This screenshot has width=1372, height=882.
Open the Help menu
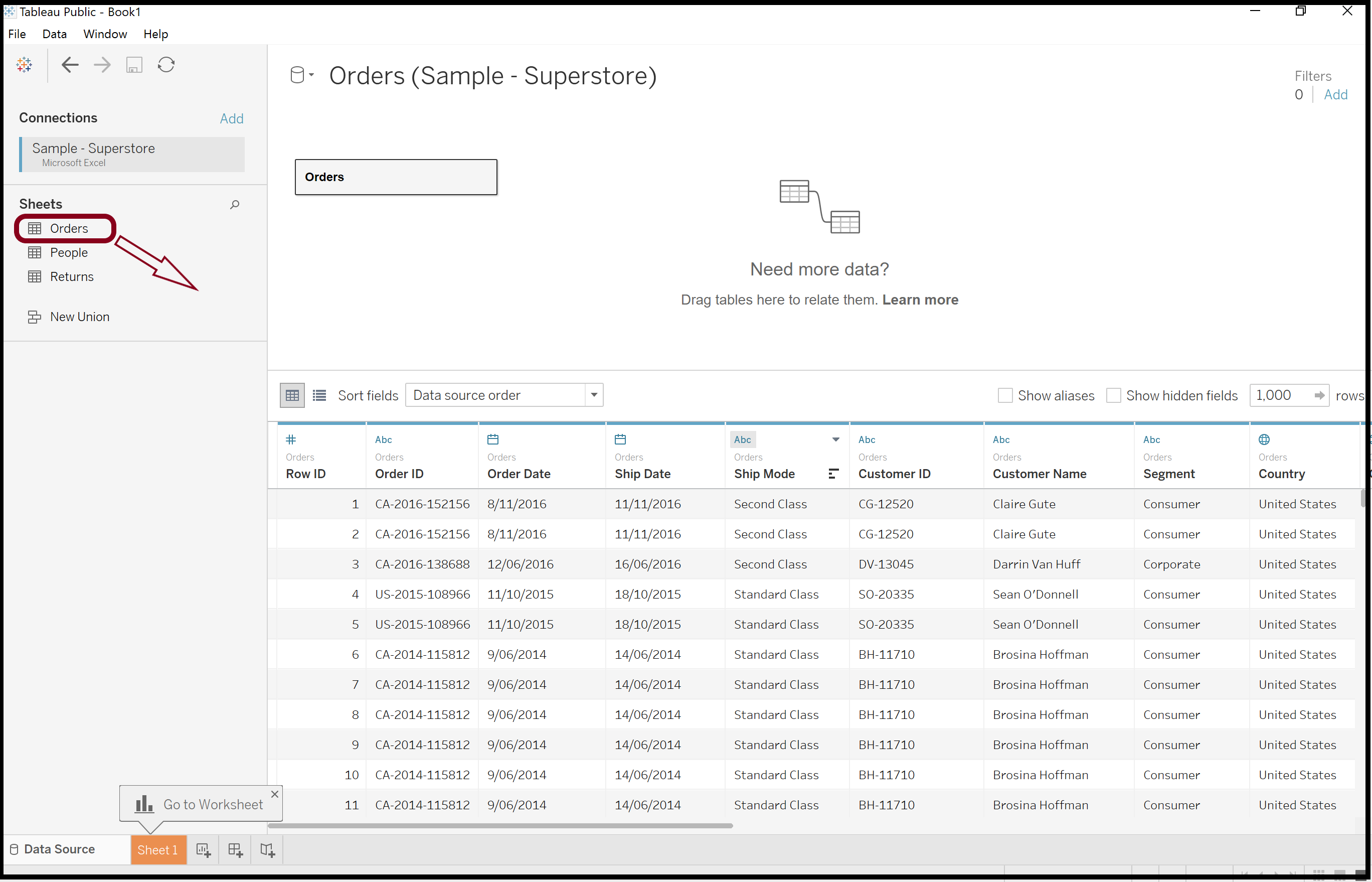155,34
